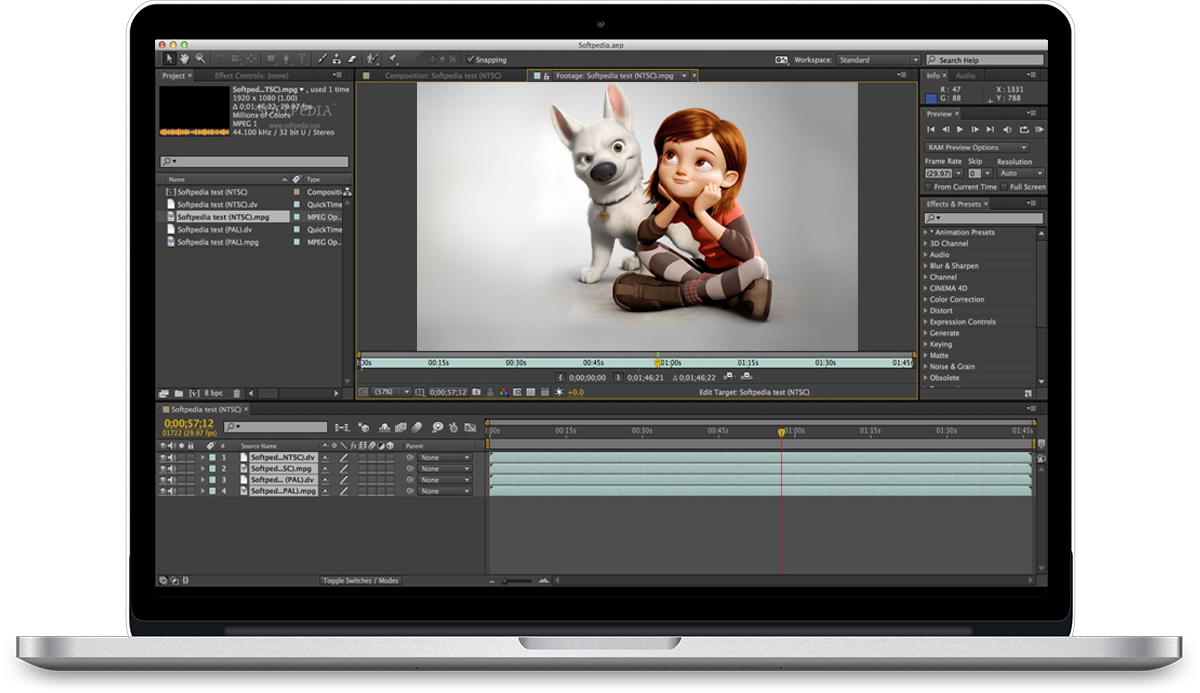The width and height of the screenshot is (1200, 693).
Task: Select the Zoom magnifier tool
Action: point(200,59)
